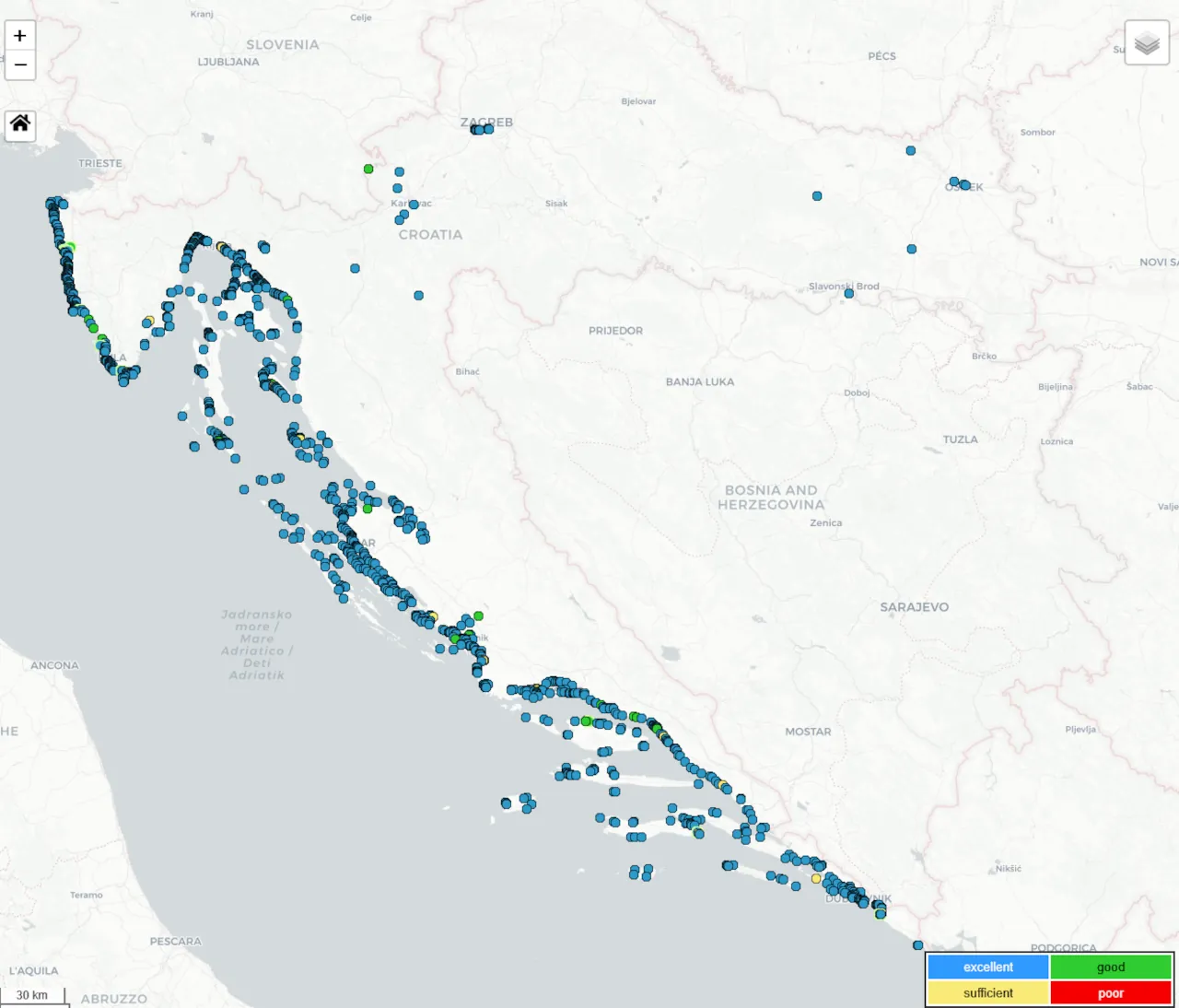Click the SLOVENIA country label
This screenshot has height=1008, width=1179.
[283, 44]
